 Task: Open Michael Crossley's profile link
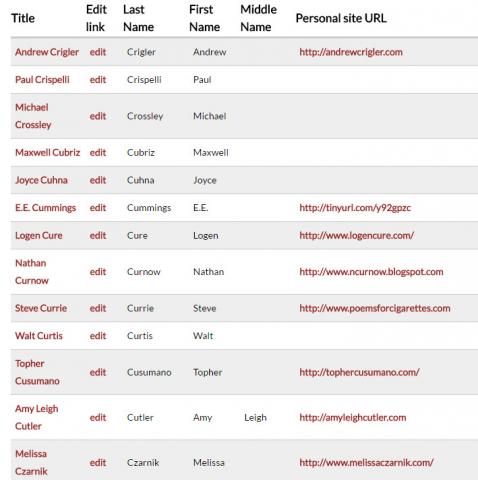33,116
